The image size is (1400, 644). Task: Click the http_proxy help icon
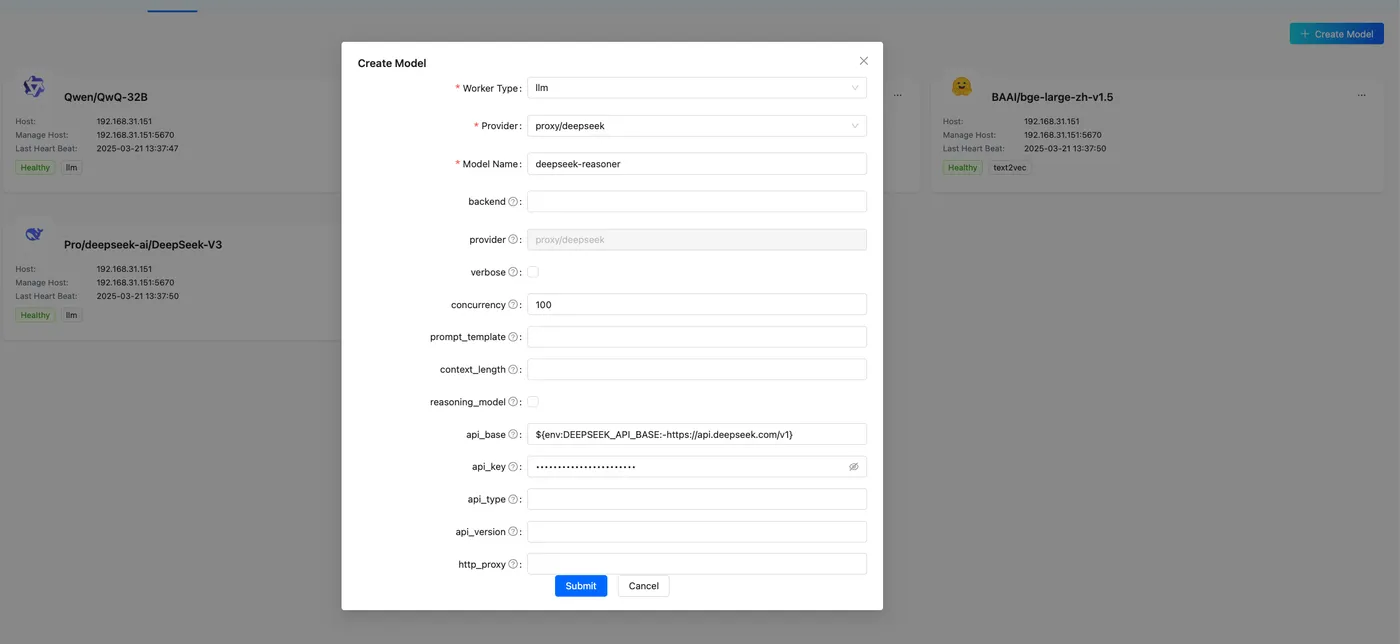pos(513,565)
